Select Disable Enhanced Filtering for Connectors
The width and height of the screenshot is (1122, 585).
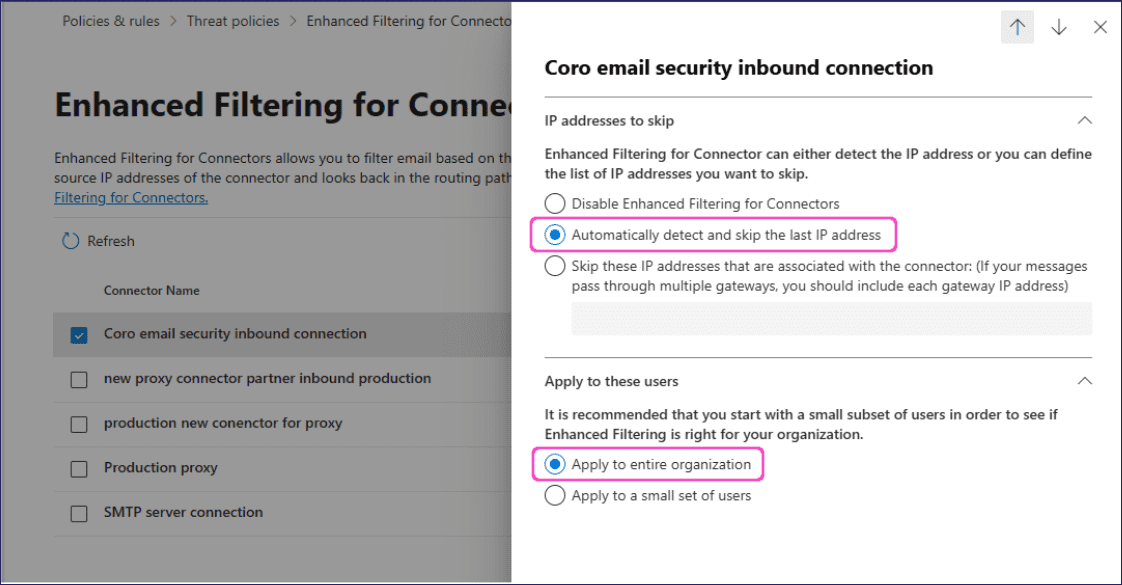tap(555, 202)
